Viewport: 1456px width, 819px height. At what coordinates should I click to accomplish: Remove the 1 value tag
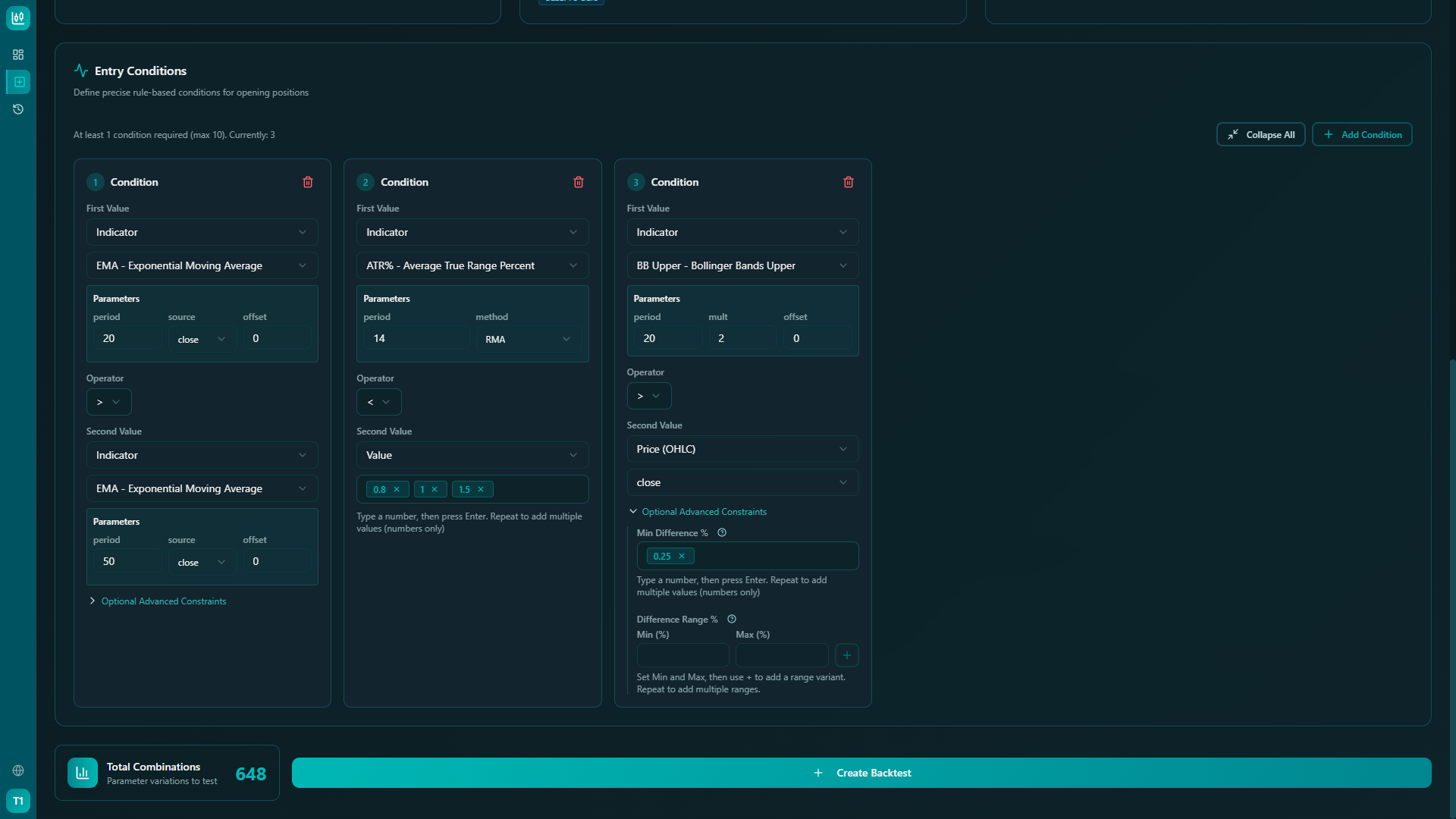435,489
